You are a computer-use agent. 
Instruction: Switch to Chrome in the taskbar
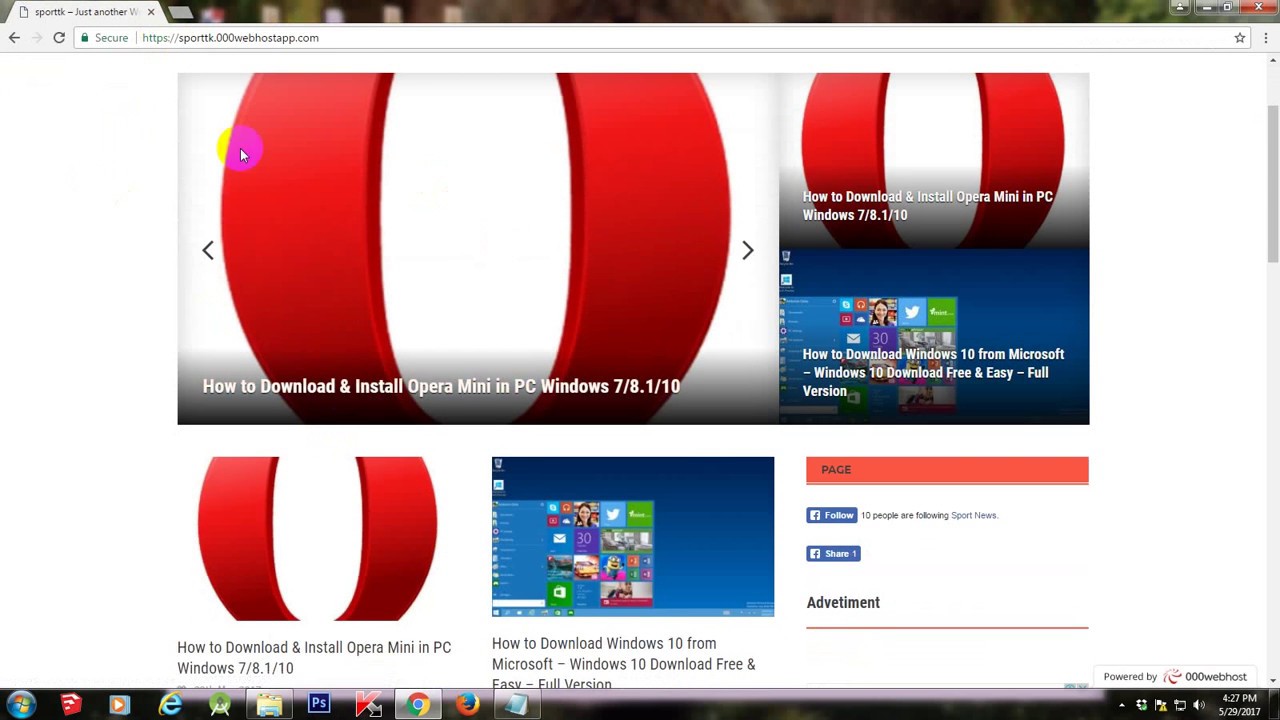(x=418, y=705)
